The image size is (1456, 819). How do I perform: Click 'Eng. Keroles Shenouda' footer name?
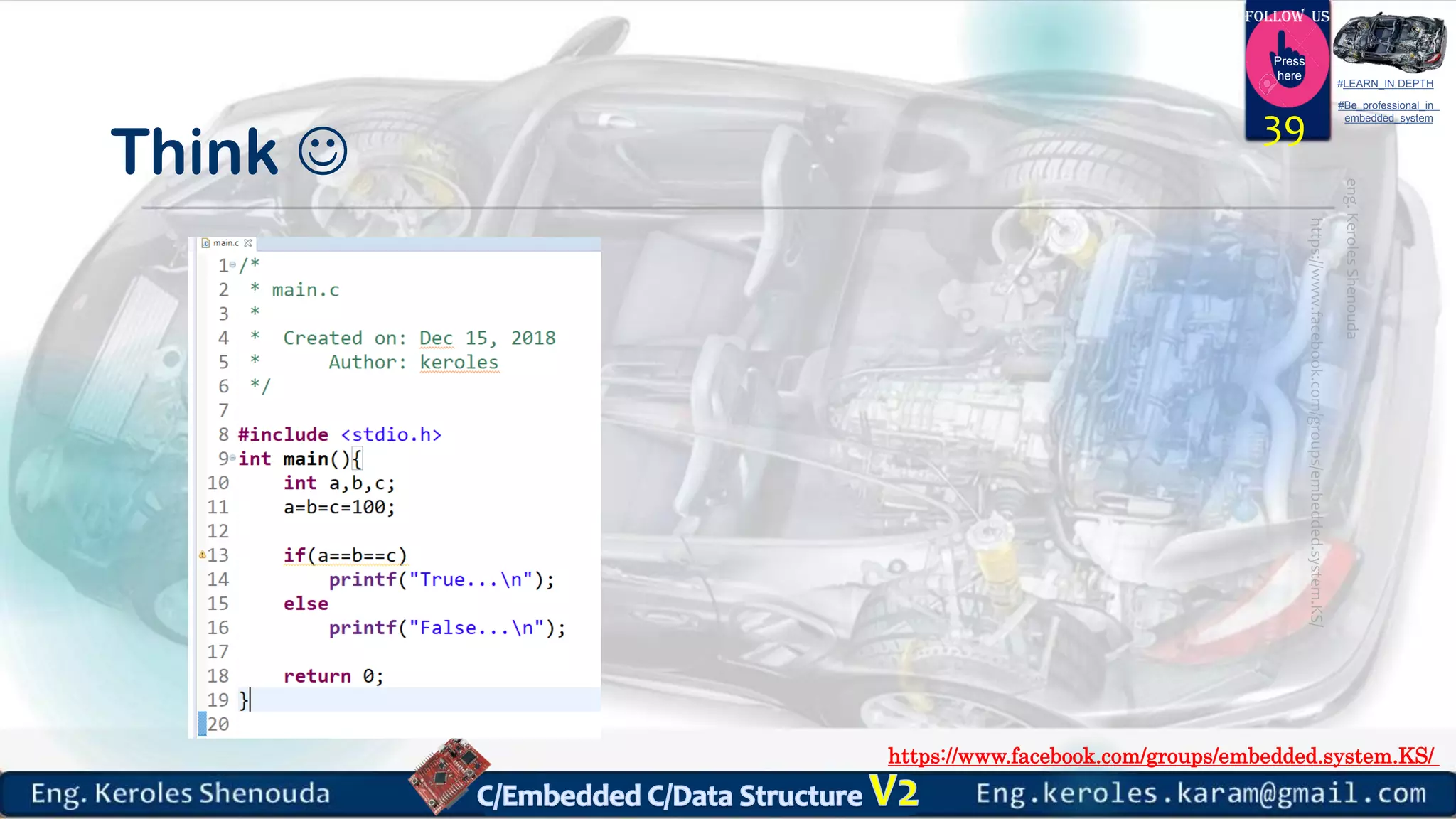click(x=181, y=793)
